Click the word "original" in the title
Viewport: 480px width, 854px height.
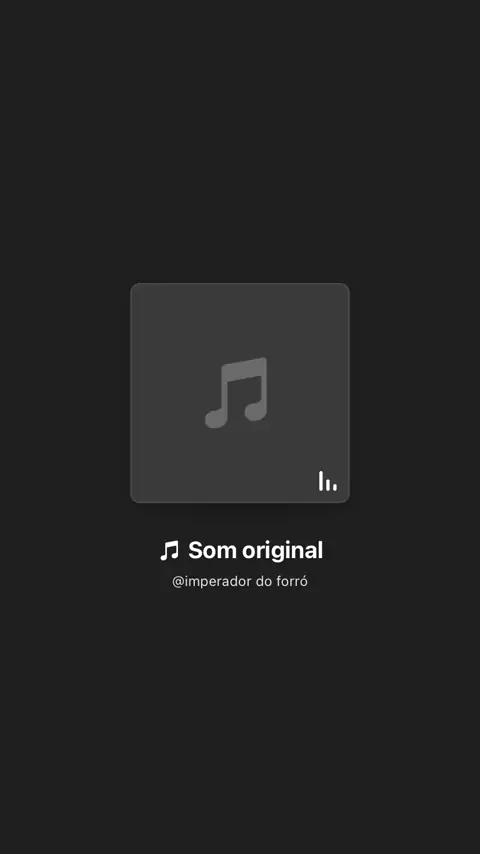point(282,551)
